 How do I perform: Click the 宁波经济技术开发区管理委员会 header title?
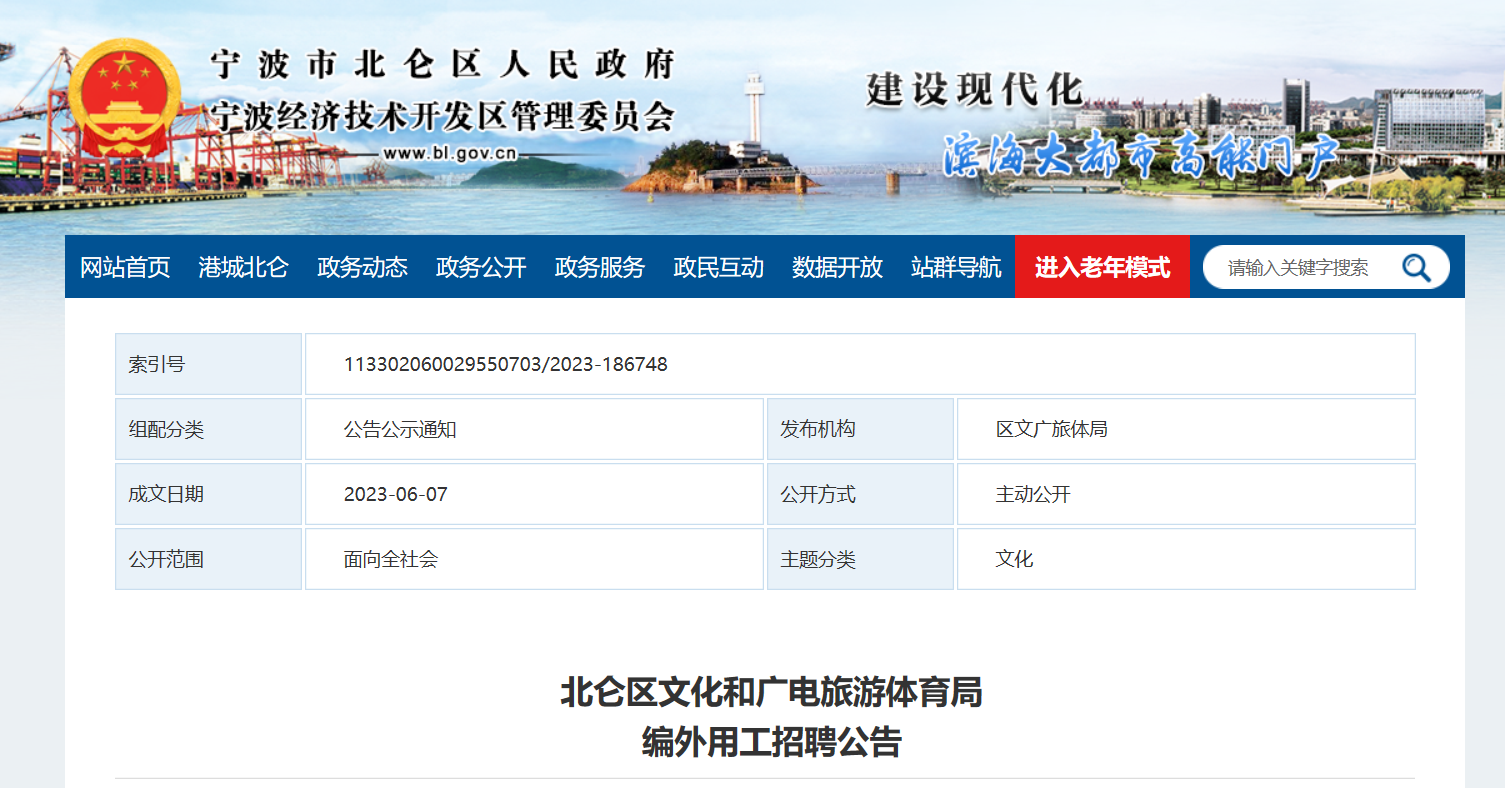(x=442, y=116)
